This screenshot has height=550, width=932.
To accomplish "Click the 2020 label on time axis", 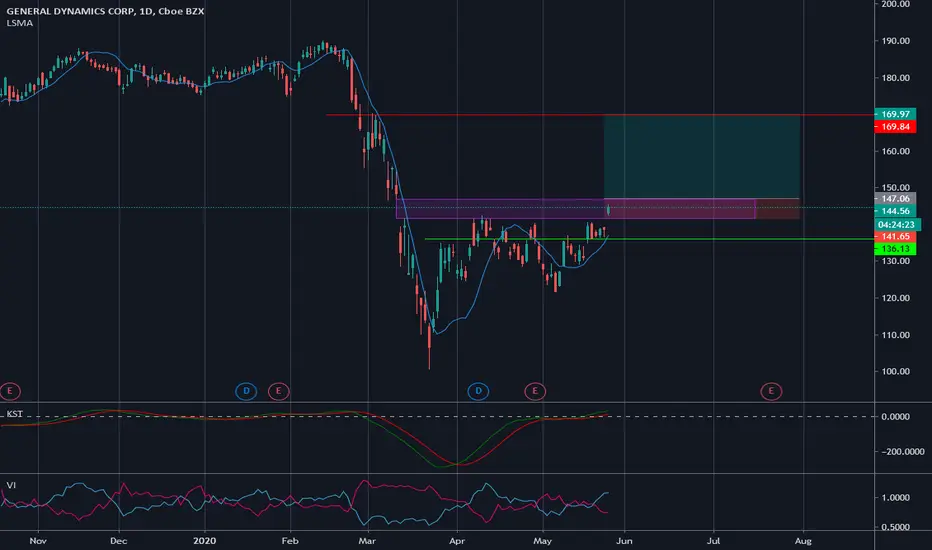I will click(x=204, y=541).
